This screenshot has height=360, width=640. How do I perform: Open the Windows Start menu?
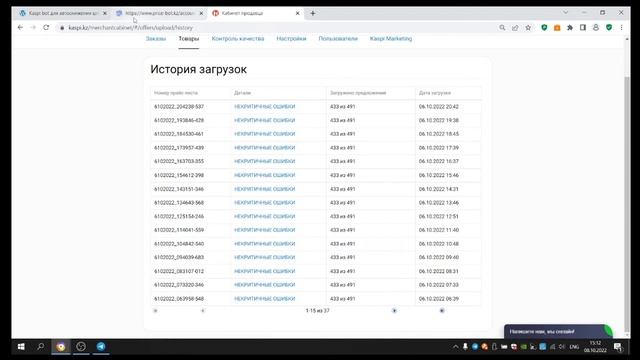click(x=21, y=347)
